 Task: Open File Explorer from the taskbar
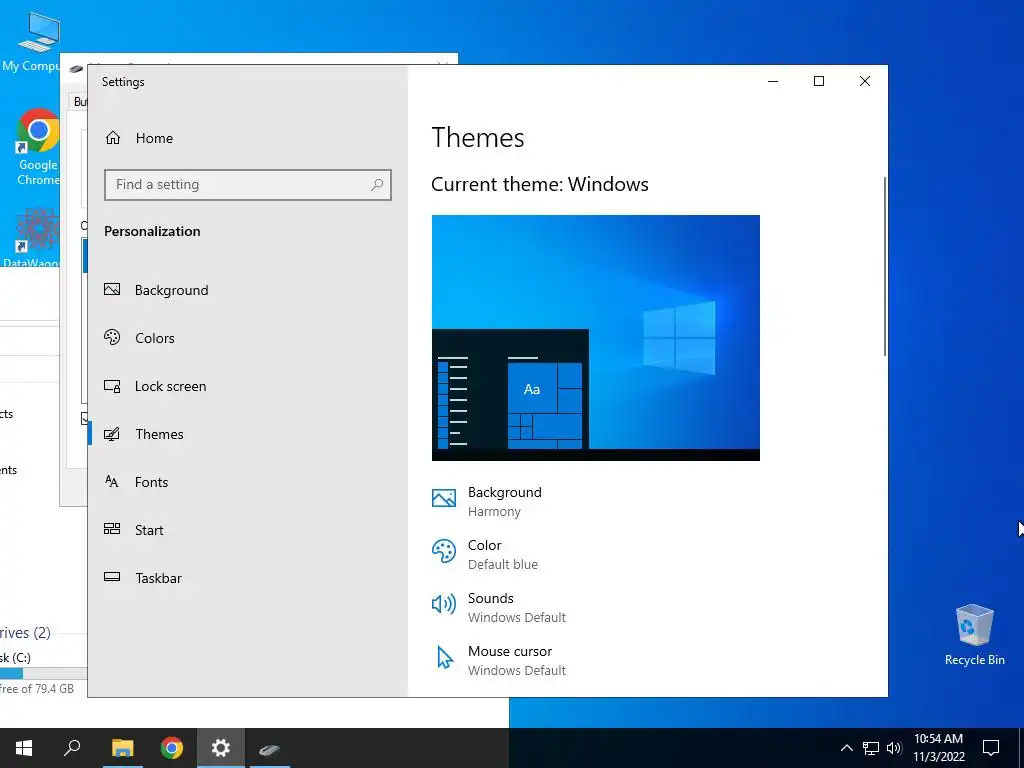[122, 748]
